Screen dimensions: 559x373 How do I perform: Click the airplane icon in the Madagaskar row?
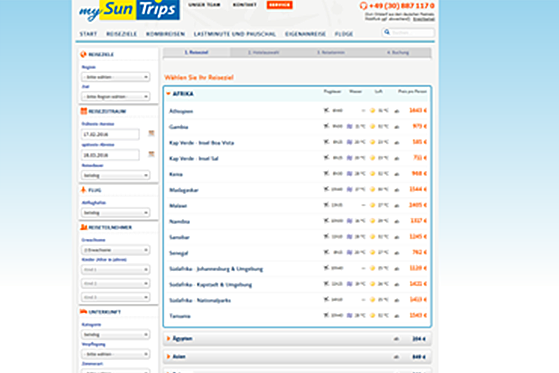[x=326, y=189]
